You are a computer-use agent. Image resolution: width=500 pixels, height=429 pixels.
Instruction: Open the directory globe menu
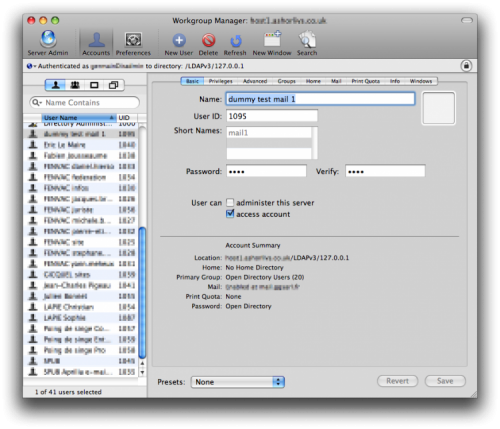click(31, 66)
